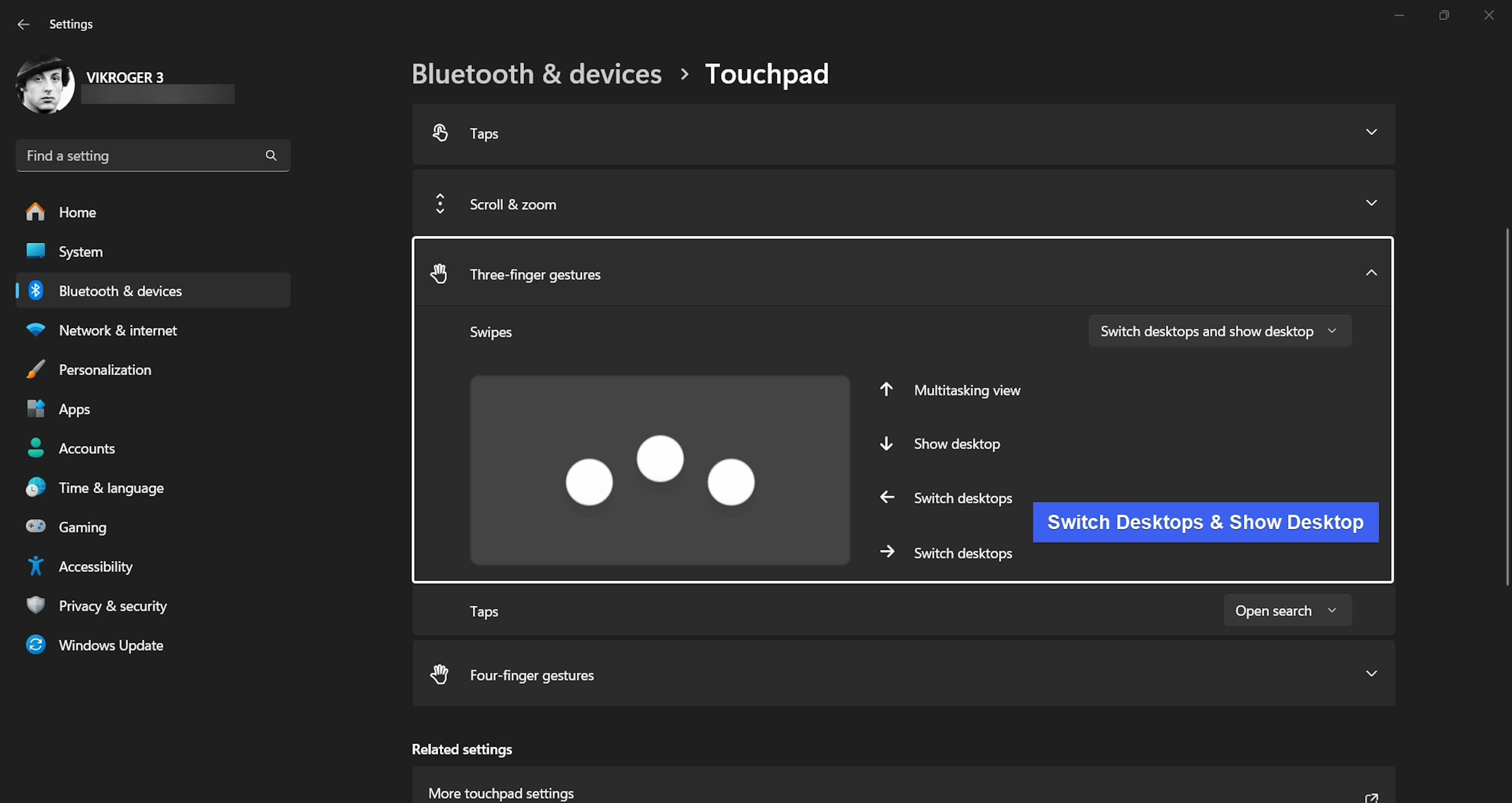Click the Find a setting search box

point(141,155)
